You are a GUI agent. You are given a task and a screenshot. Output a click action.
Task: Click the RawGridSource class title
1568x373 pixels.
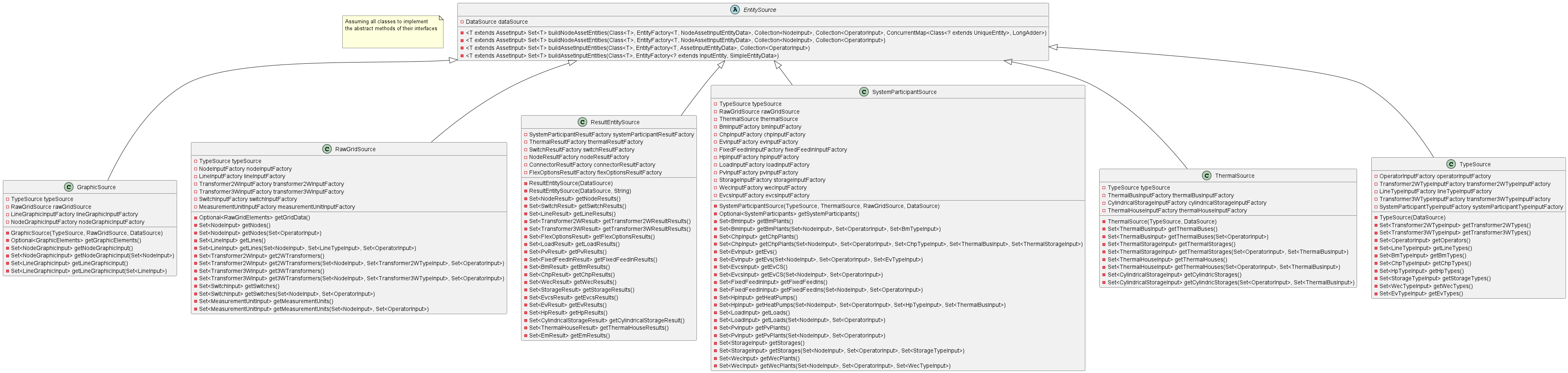[x=355, y=149]
